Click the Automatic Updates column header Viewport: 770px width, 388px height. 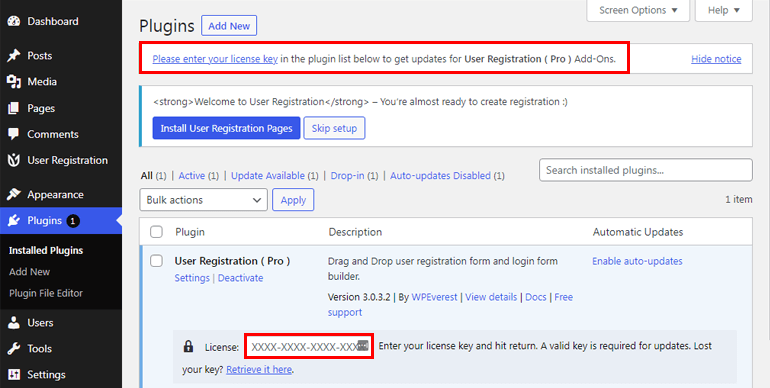coord(638,232)
